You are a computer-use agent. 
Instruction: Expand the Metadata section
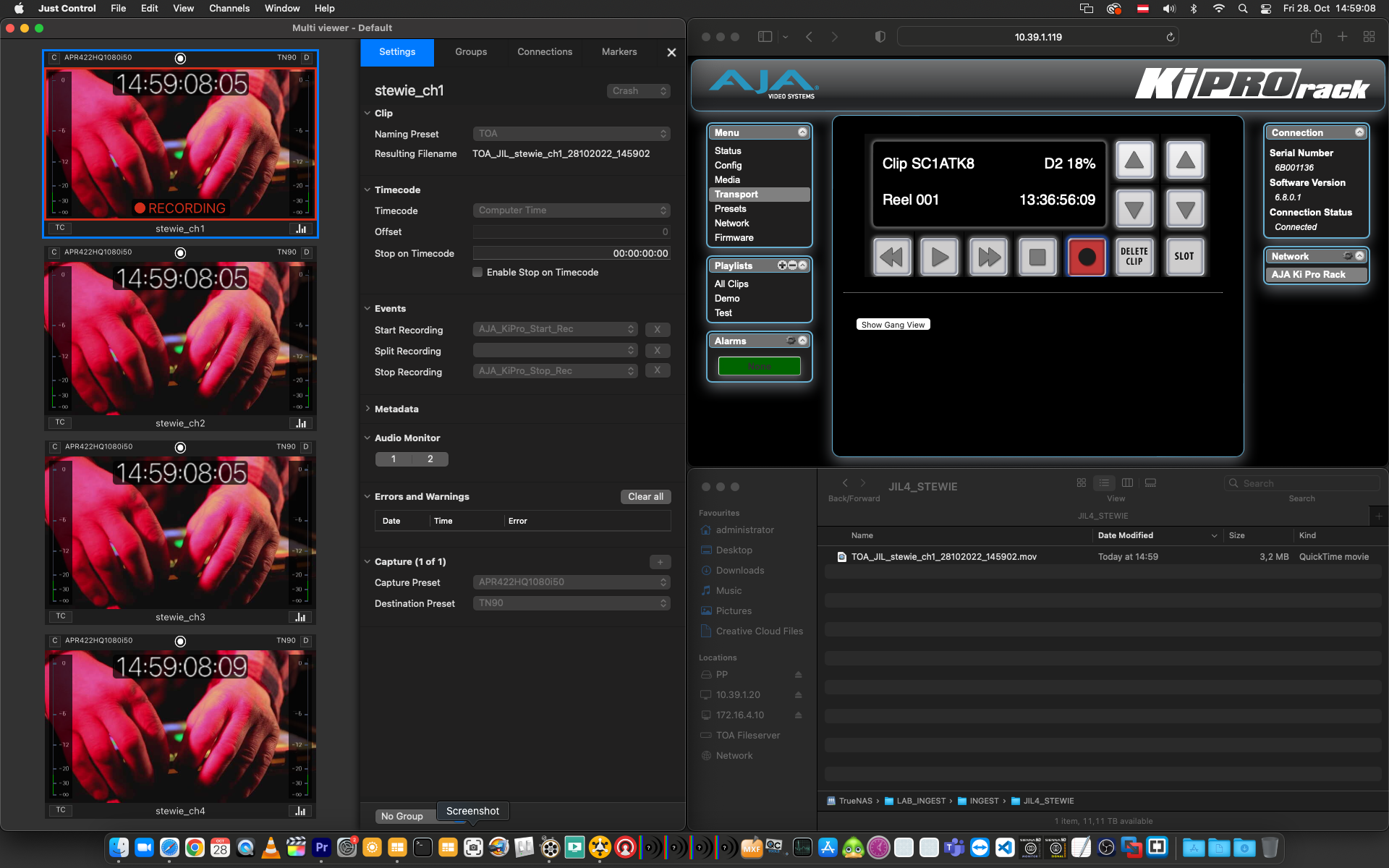tap(368, 409)
